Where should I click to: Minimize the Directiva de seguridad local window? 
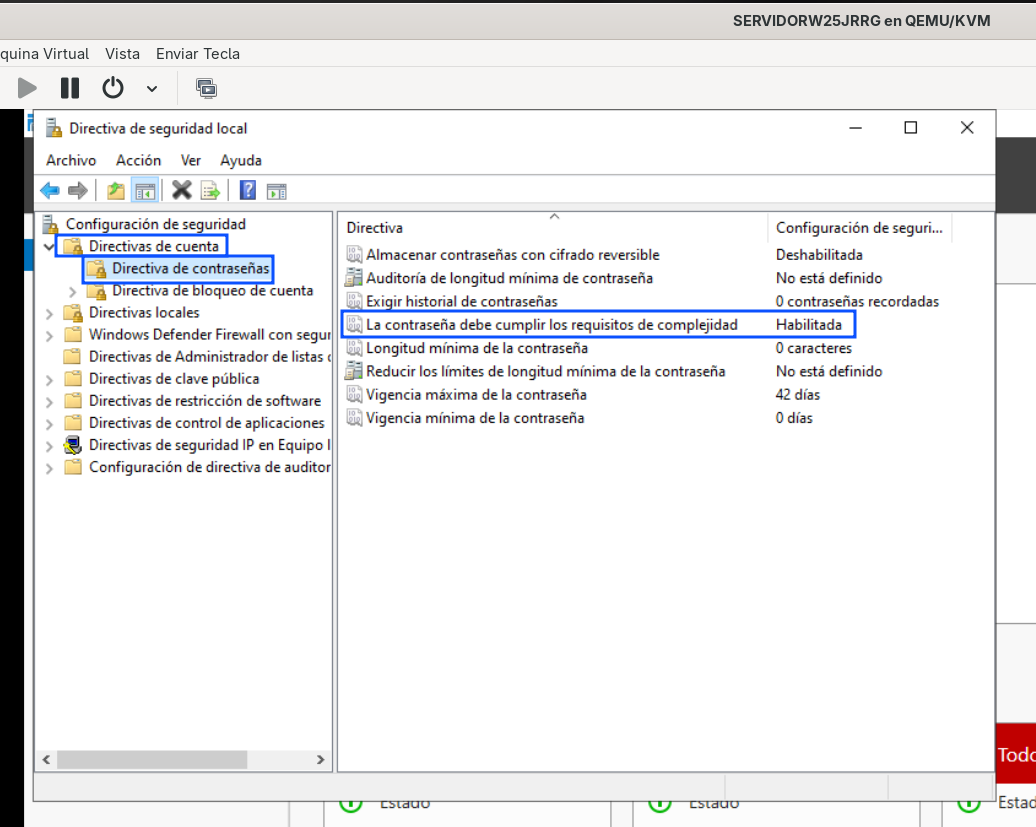click(x=856, y=127)
